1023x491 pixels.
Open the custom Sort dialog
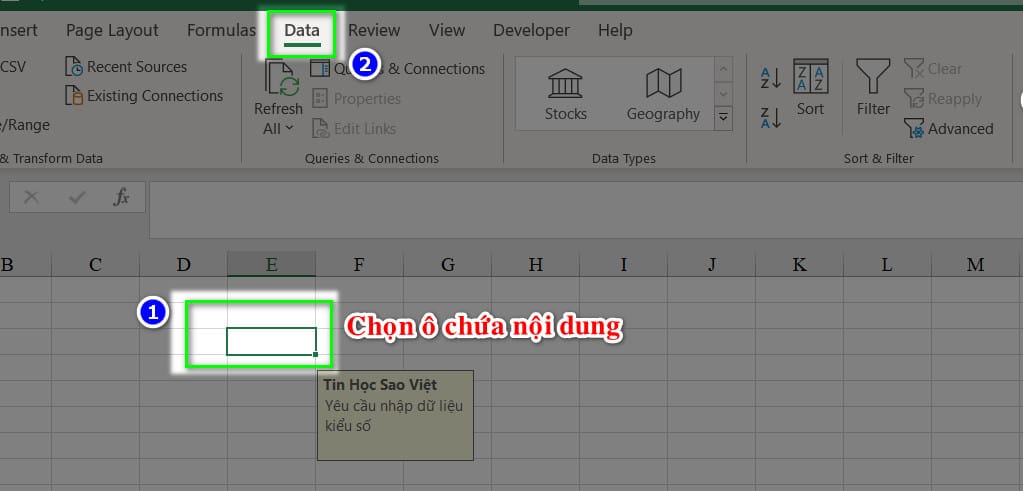[810, 88]
